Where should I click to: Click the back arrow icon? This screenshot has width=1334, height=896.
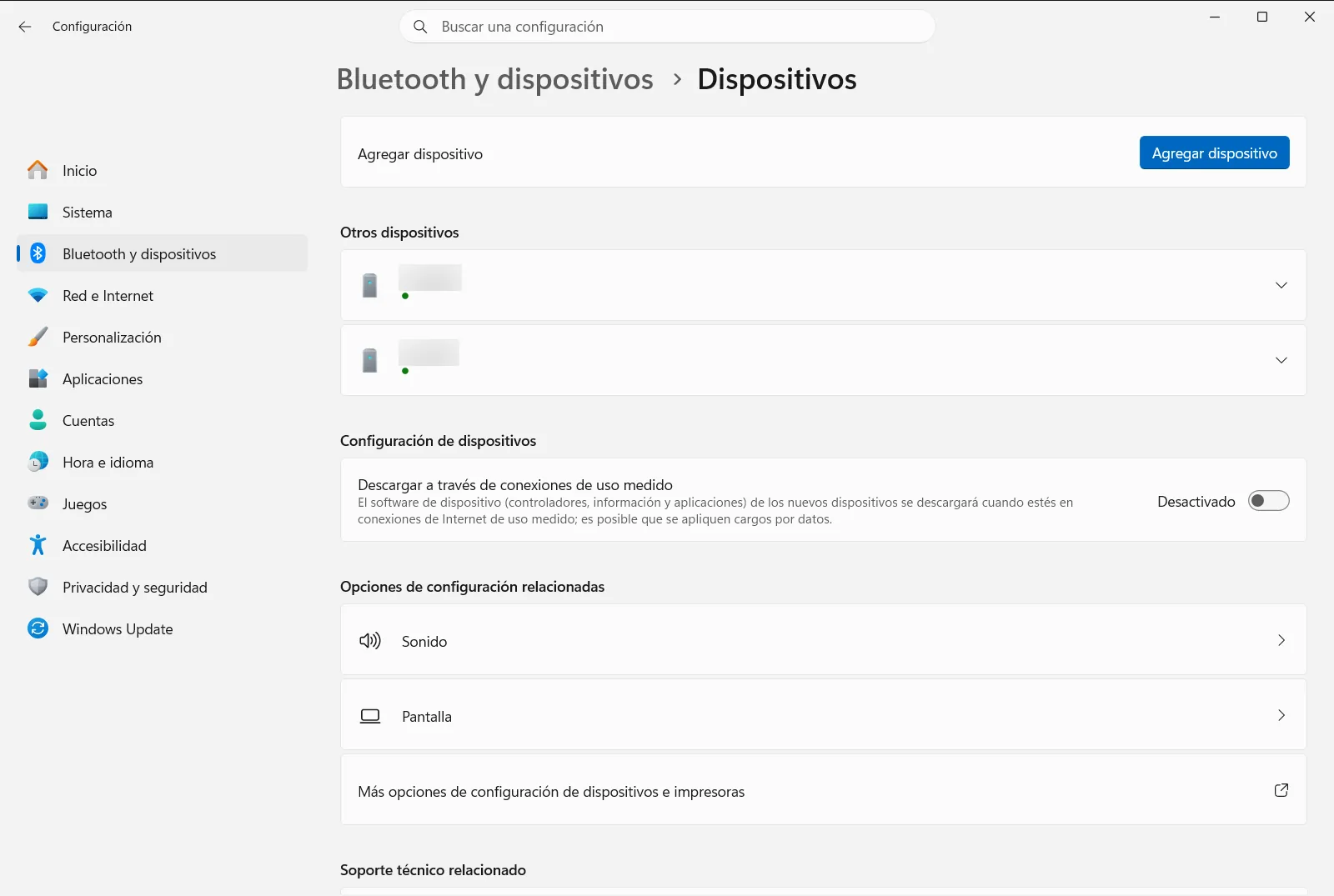(25, 27)
